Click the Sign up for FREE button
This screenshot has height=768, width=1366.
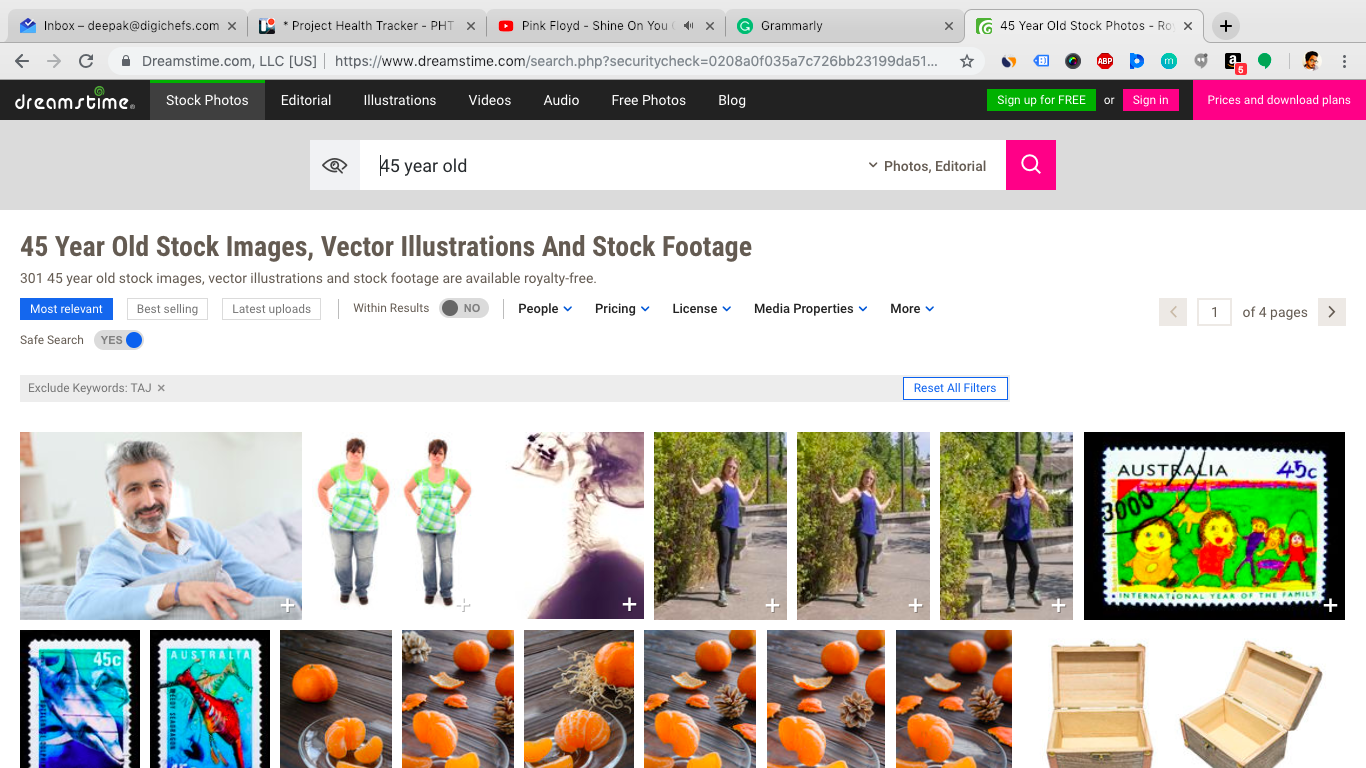point(1041,100)
